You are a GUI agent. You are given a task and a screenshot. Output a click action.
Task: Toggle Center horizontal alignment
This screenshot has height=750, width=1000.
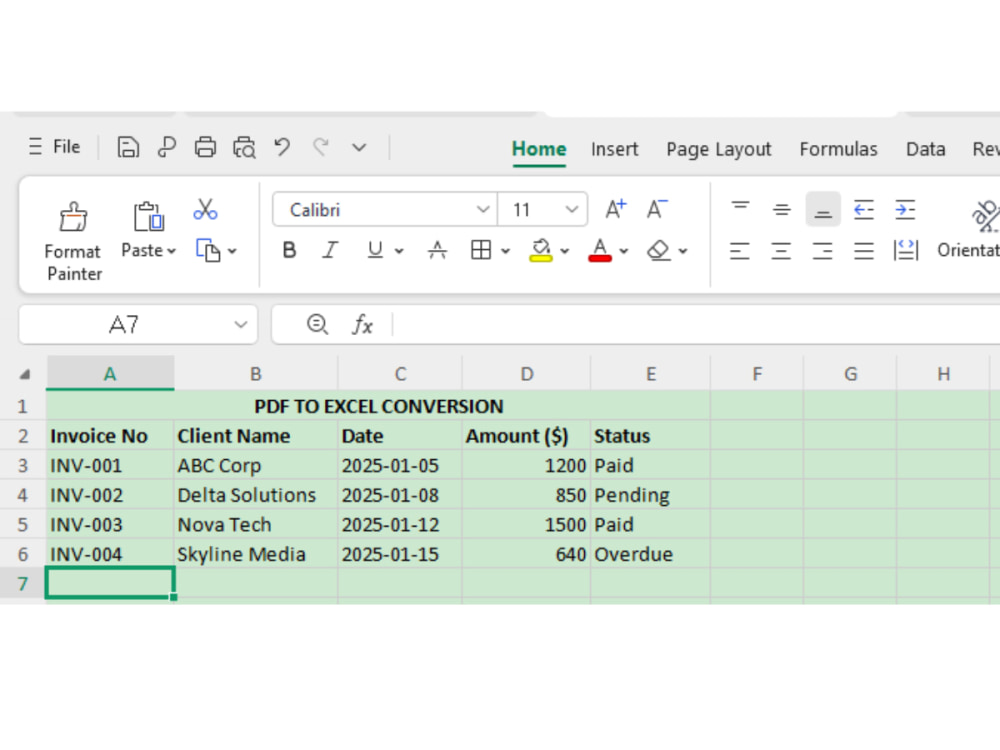pyautogui.click(x=781, y=251)
